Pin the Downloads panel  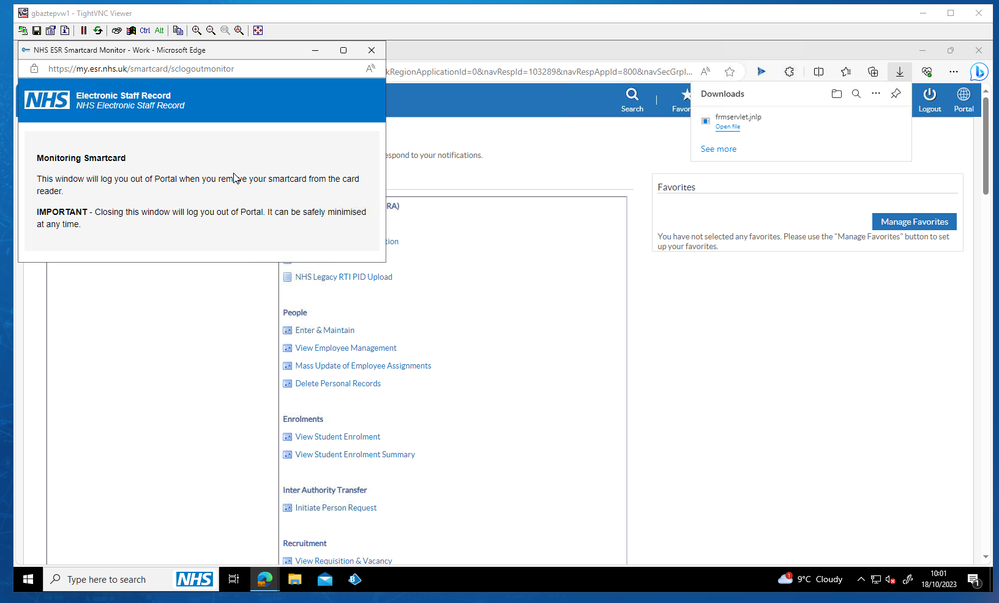[896, 94]
